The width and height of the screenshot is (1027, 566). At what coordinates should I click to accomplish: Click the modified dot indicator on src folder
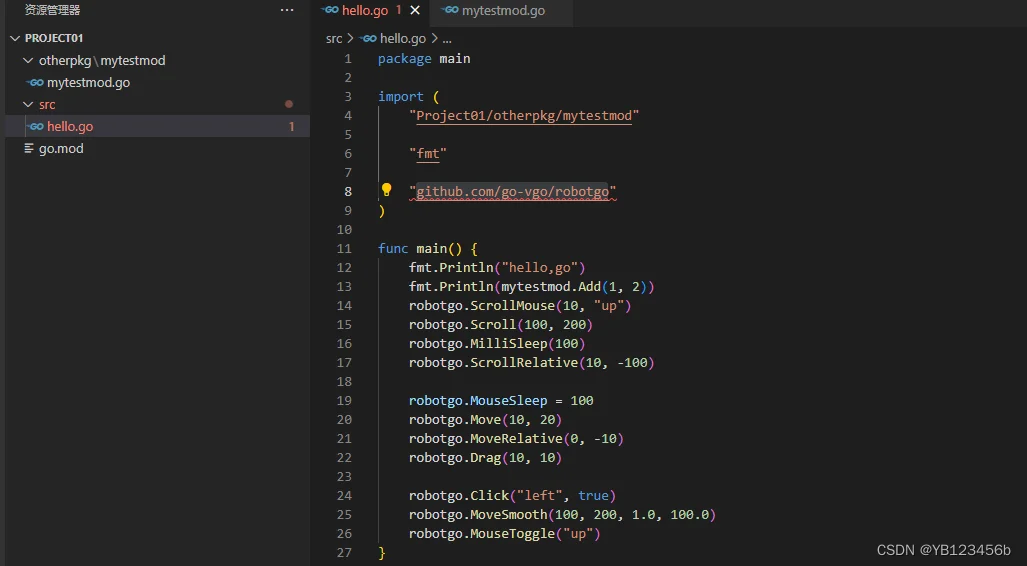click(x=289, y=104)
